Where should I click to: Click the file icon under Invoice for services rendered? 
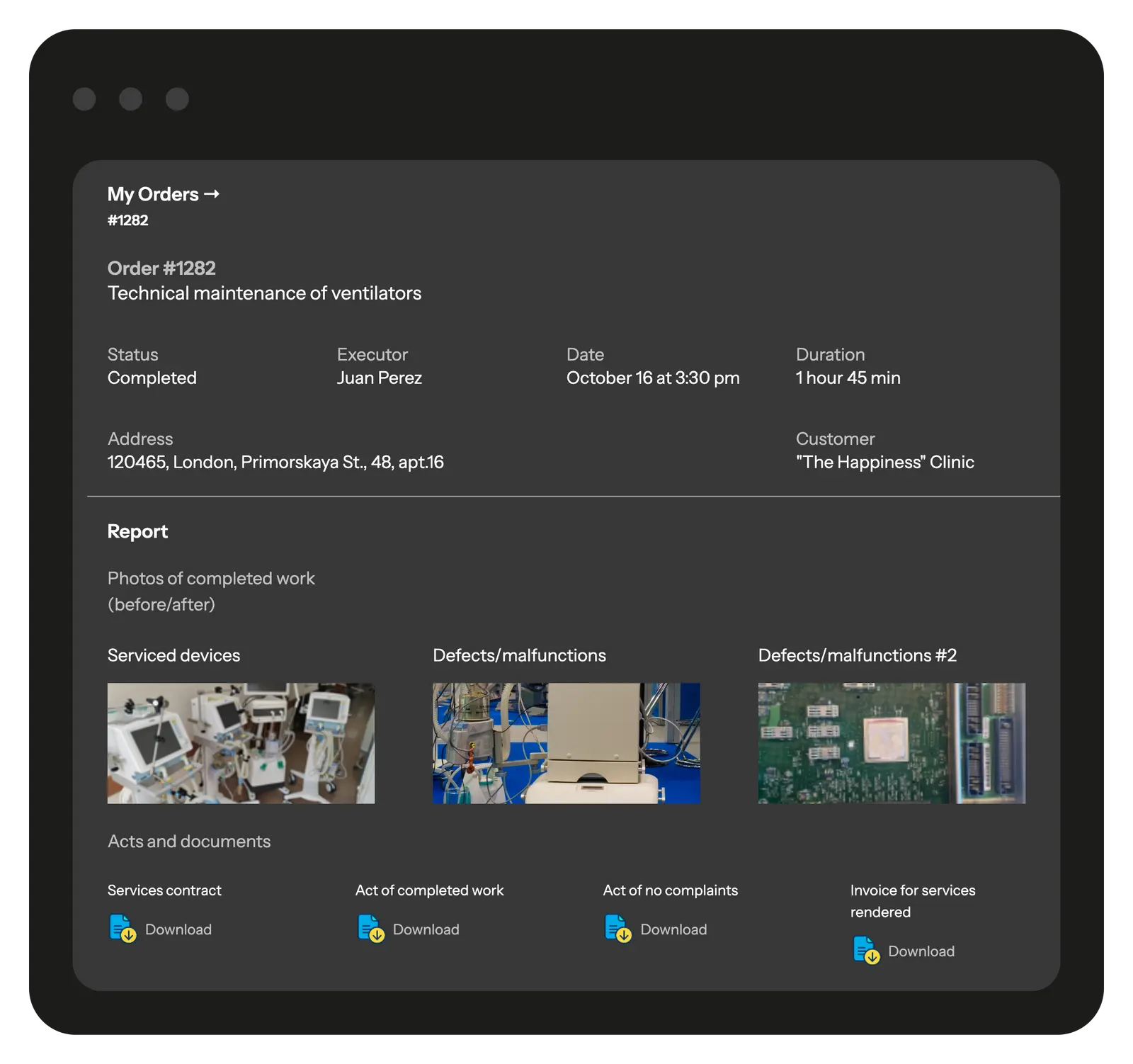pos(866,950)
